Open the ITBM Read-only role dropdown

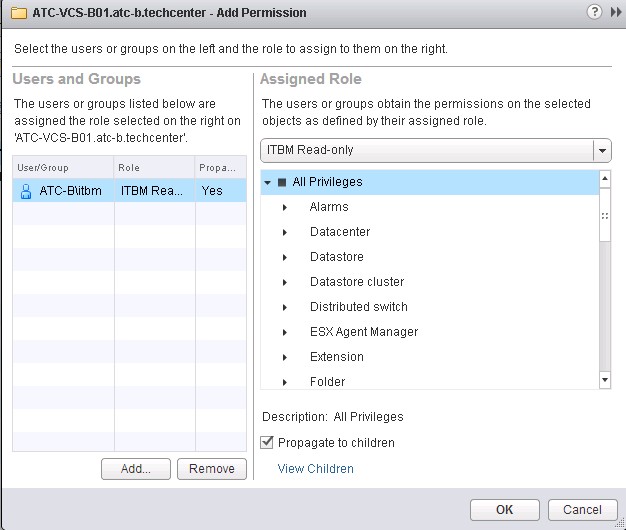(601, 150)
